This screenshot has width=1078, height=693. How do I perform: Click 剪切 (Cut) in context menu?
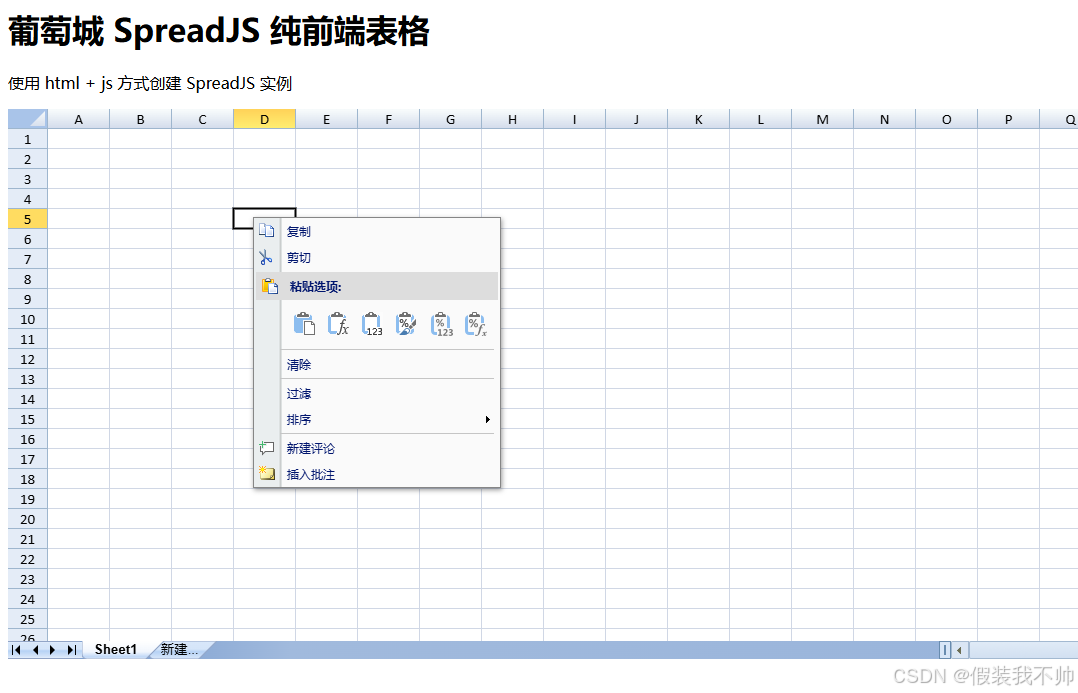point(377,258)
